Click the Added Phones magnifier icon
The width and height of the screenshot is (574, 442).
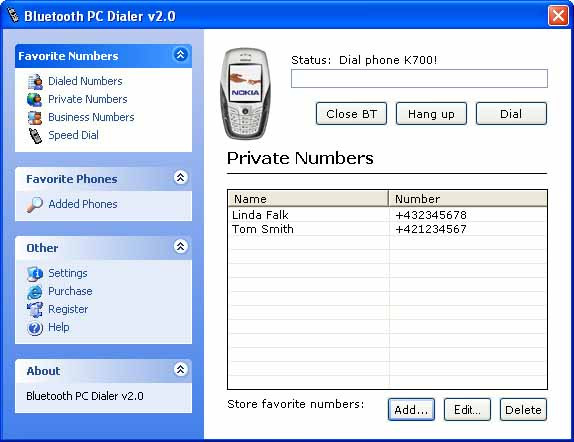tap(35, 204)
